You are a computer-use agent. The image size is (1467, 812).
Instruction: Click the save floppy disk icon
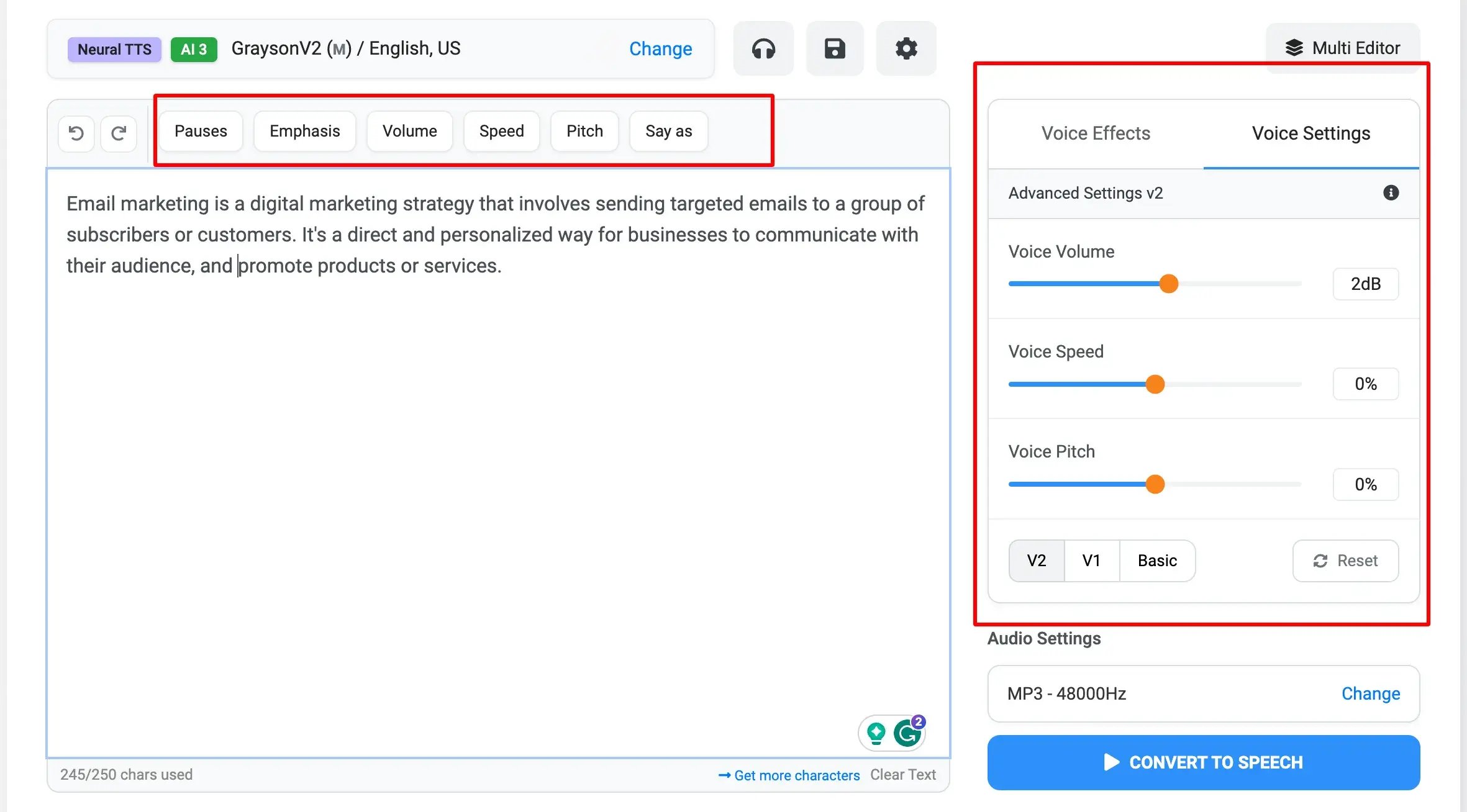click(x=835, y=48)
